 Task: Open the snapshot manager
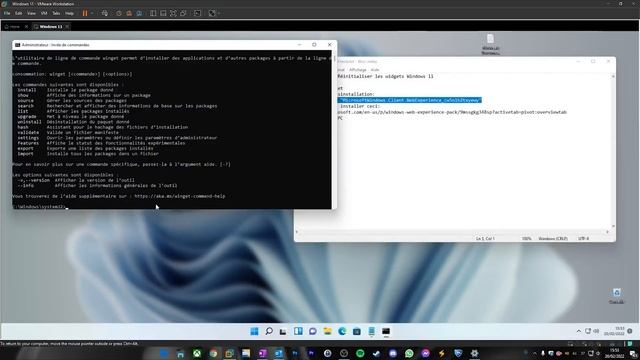[x=139, y=13]
